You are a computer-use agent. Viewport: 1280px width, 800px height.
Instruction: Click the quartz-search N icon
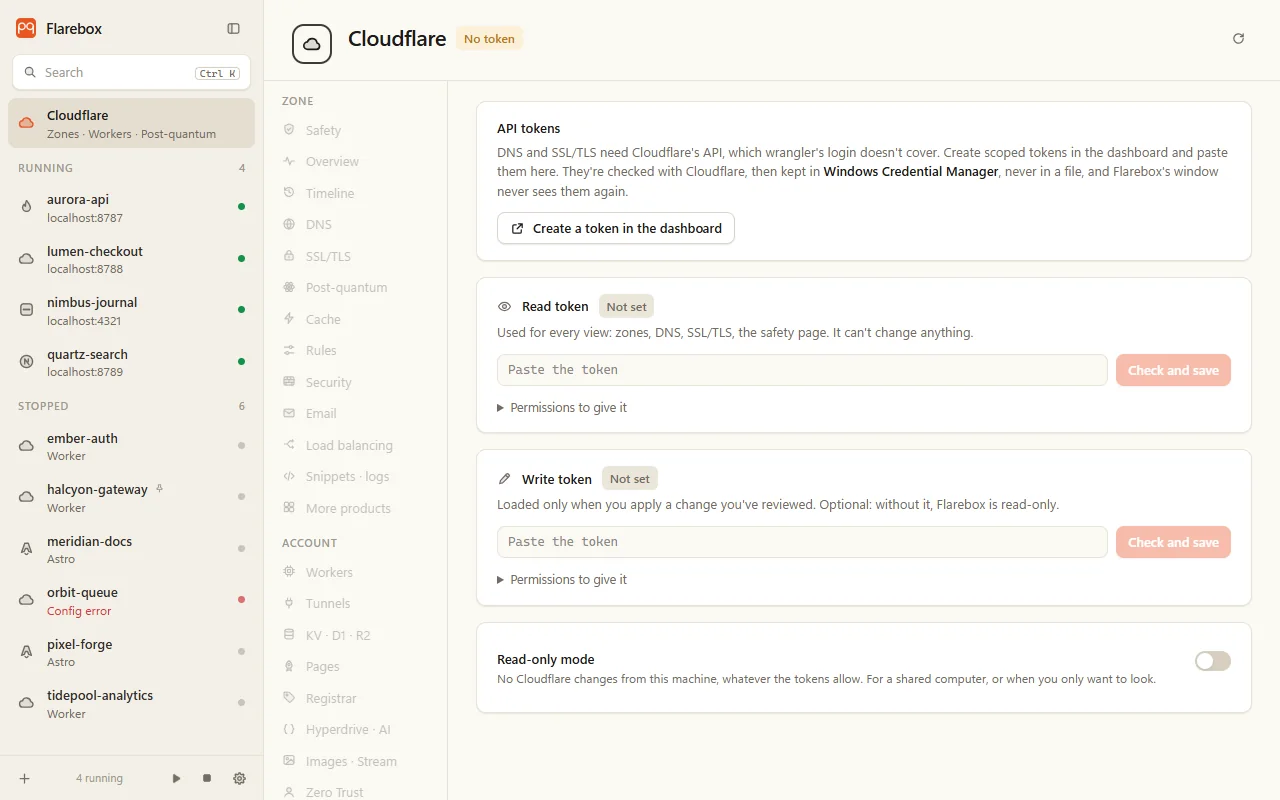click(26, 362)
